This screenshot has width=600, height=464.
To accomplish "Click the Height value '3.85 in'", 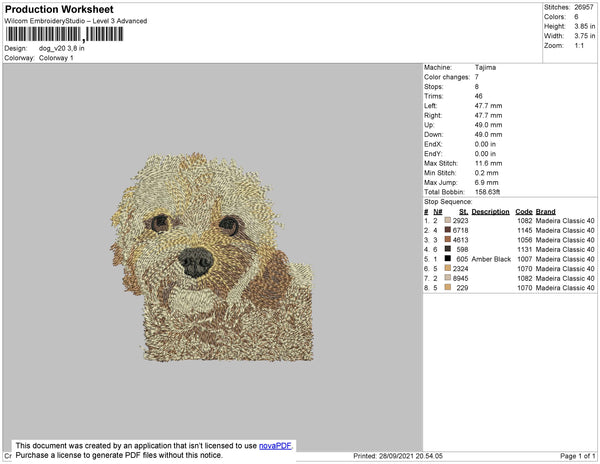I will click(x=584, y=26).
